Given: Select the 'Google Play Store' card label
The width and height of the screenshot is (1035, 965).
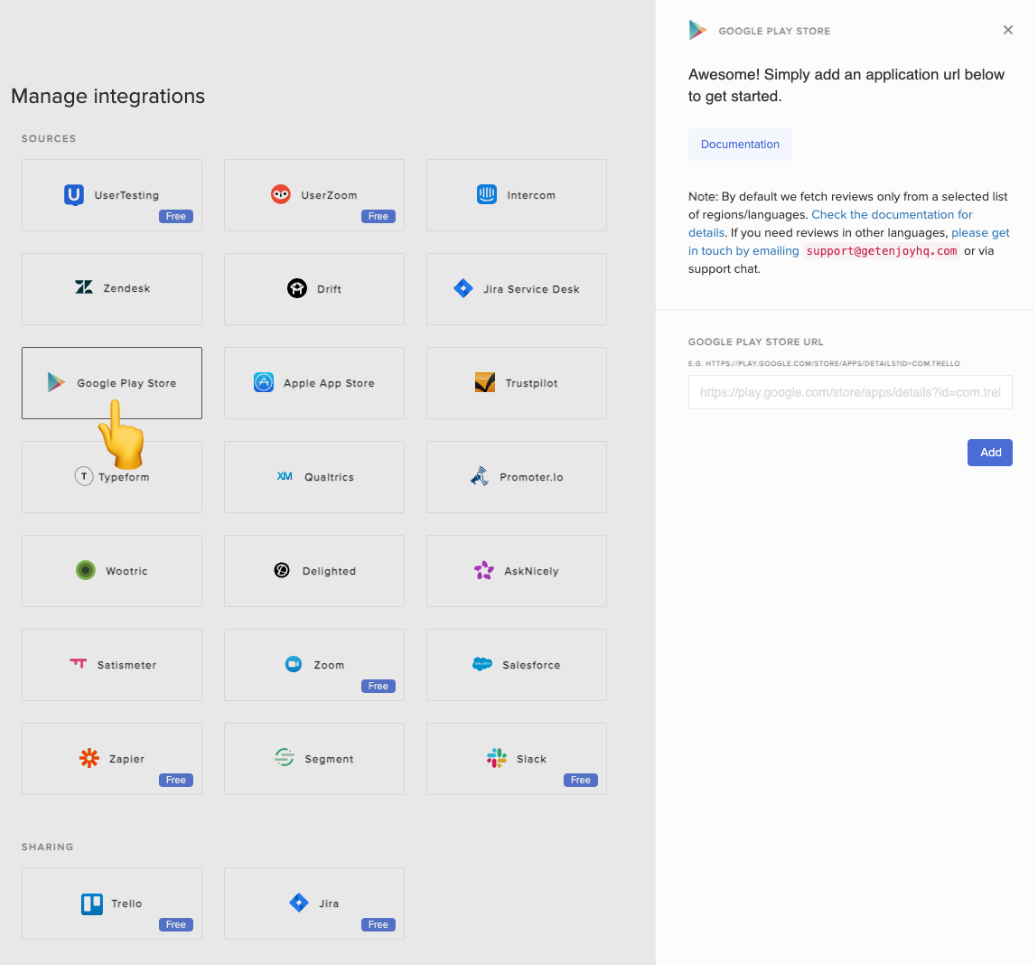Looking at the screenshot, I should coord(127,383).
